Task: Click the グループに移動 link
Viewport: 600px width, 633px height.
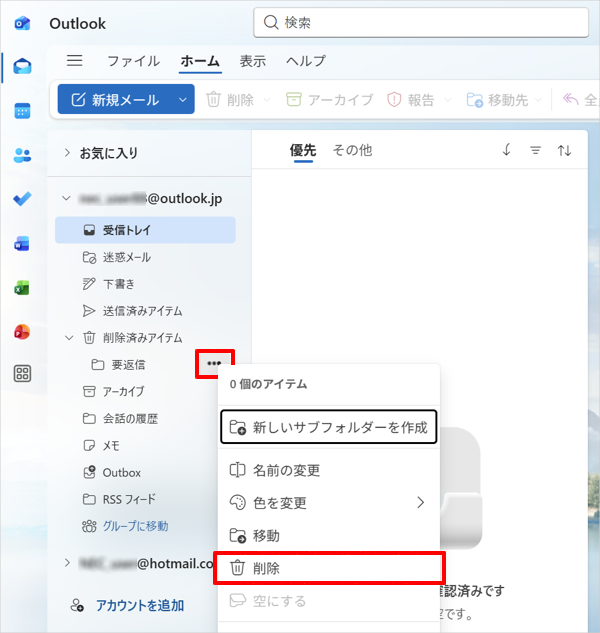Action: (x=135, y=526)
